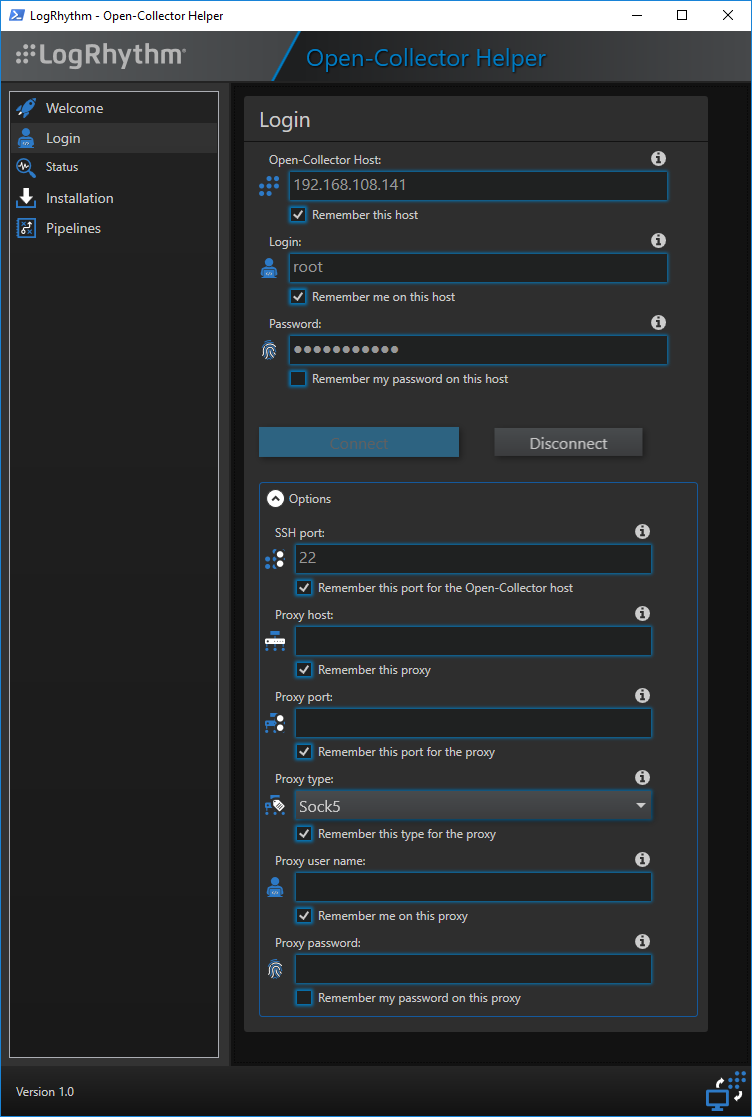Click info icon for Proxy user name
752x1117 pixels.
(x=642, y=860)
